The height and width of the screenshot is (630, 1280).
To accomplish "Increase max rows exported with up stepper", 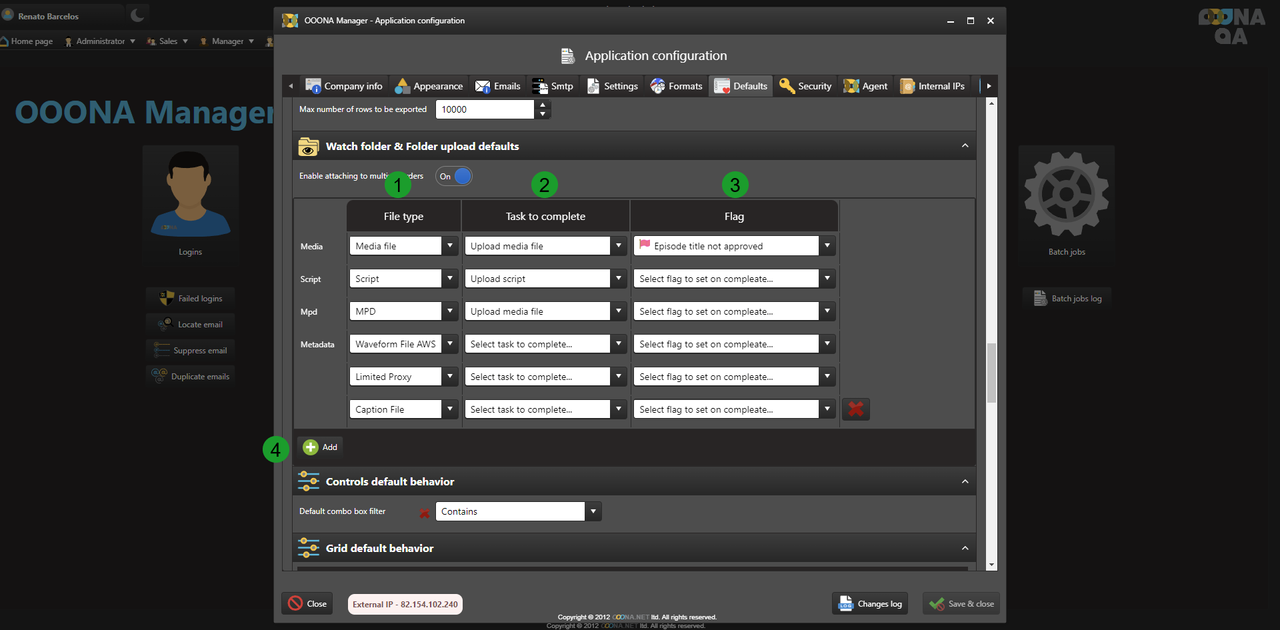I will pos(542,104).
